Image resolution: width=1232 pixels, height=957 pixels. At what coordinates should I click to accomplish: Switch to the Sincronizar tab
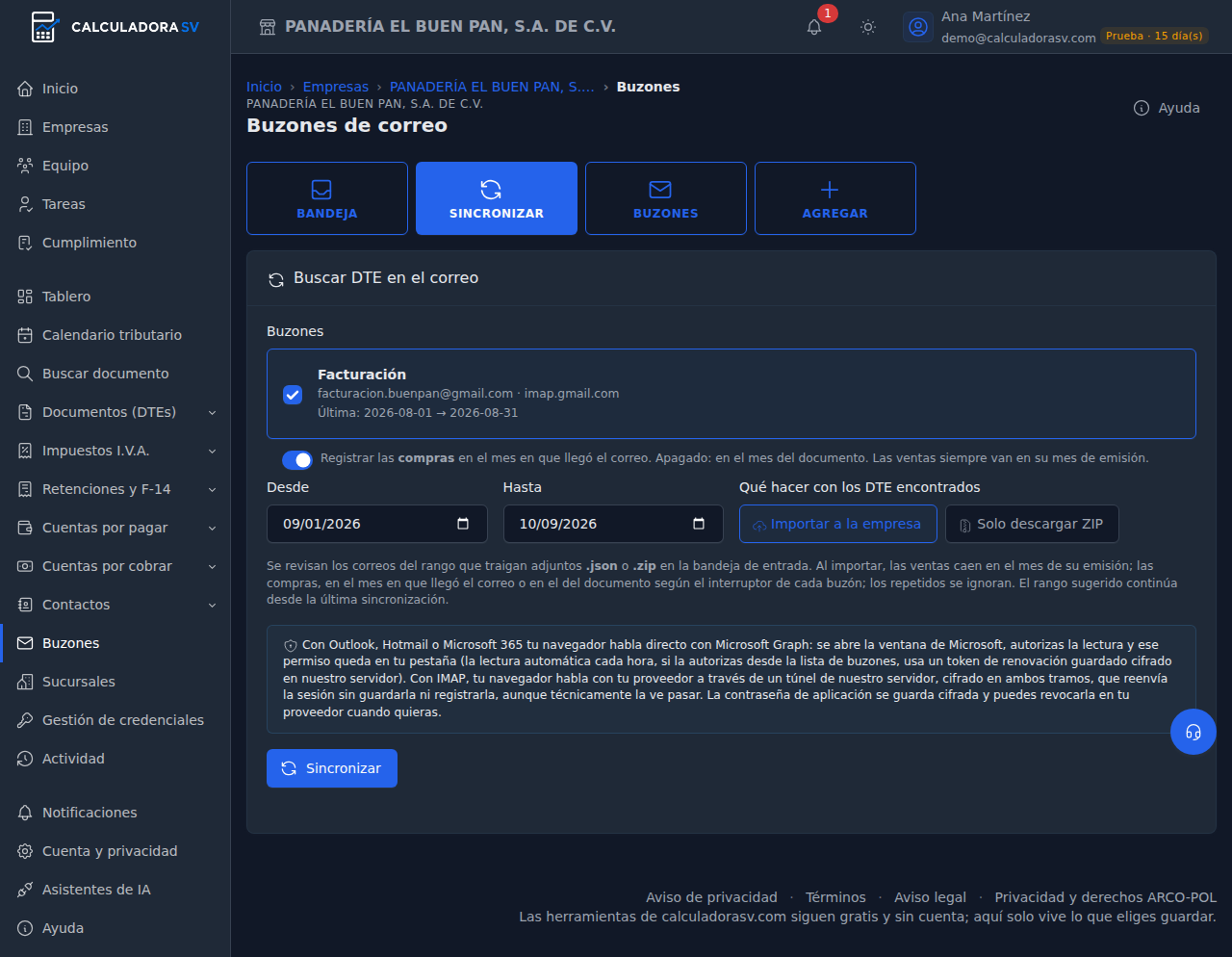coord(497,198)
